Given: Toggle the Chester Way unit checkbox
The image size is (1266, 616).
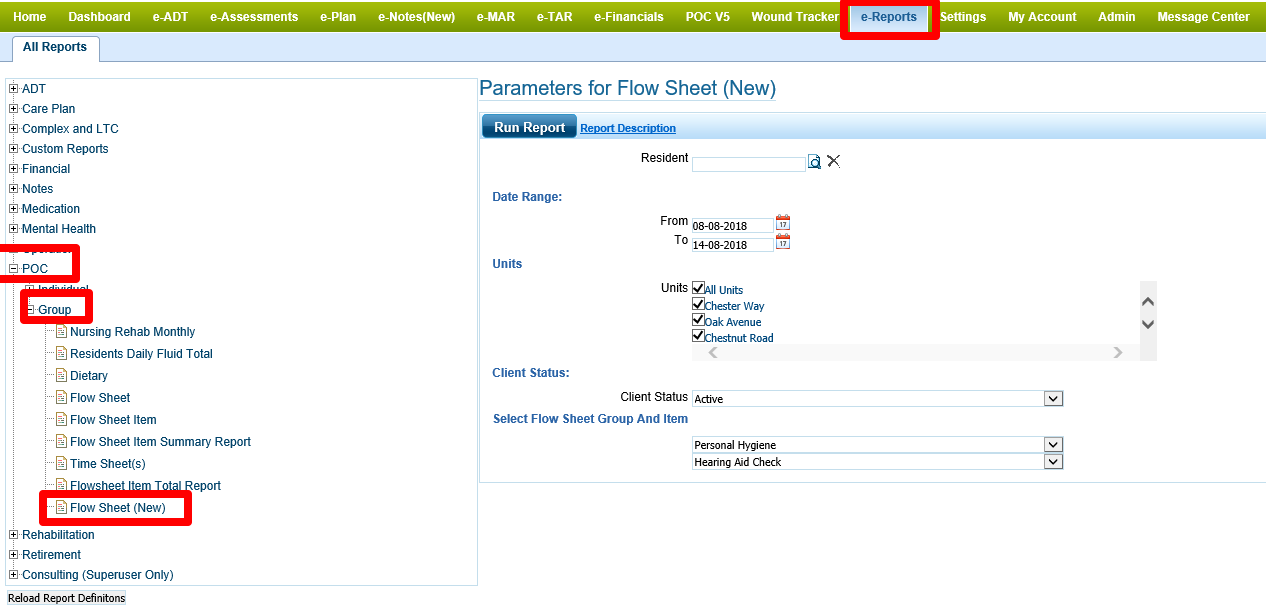Looking at the screenshot, I should tap(698, 304).
